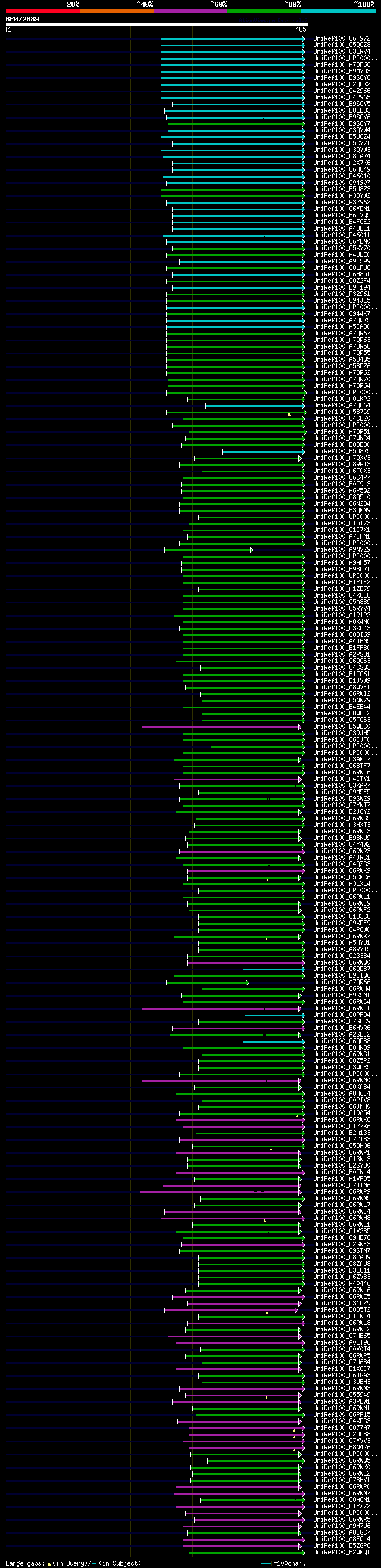Click the white query sequence ruler bar
The image size is (381, 1568).
157,25
